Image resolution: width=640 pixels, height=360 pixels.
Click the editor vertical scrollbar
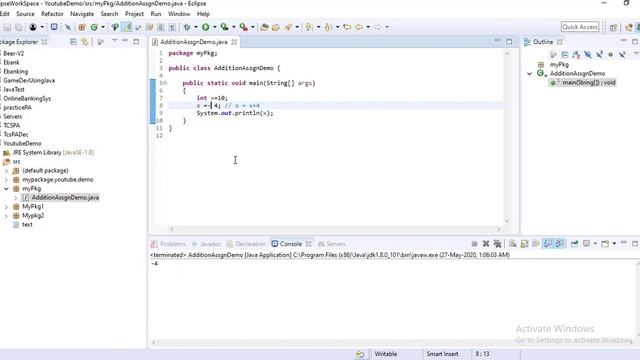pyautogui.click(x=507, y=137)
